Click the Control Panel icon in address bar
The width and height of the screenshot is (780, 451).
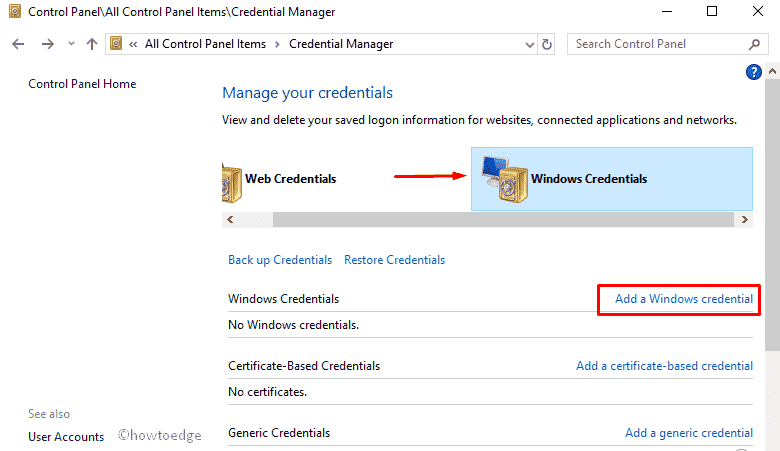coord(116,43)
